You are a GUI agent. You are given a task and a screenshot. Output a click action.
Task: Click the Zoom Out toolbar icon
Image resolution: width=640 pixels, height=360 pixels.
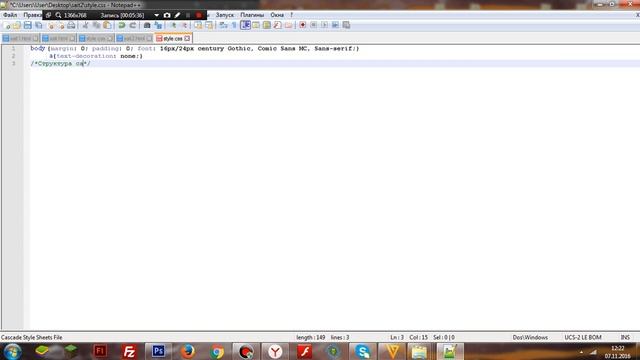(x=184, y=26)
